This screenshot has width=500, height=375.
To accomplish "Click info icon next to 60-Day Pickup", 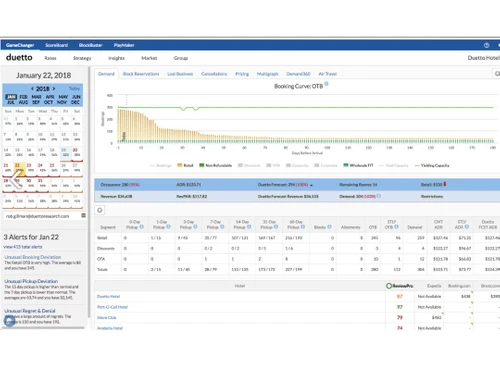I will 303,227.
